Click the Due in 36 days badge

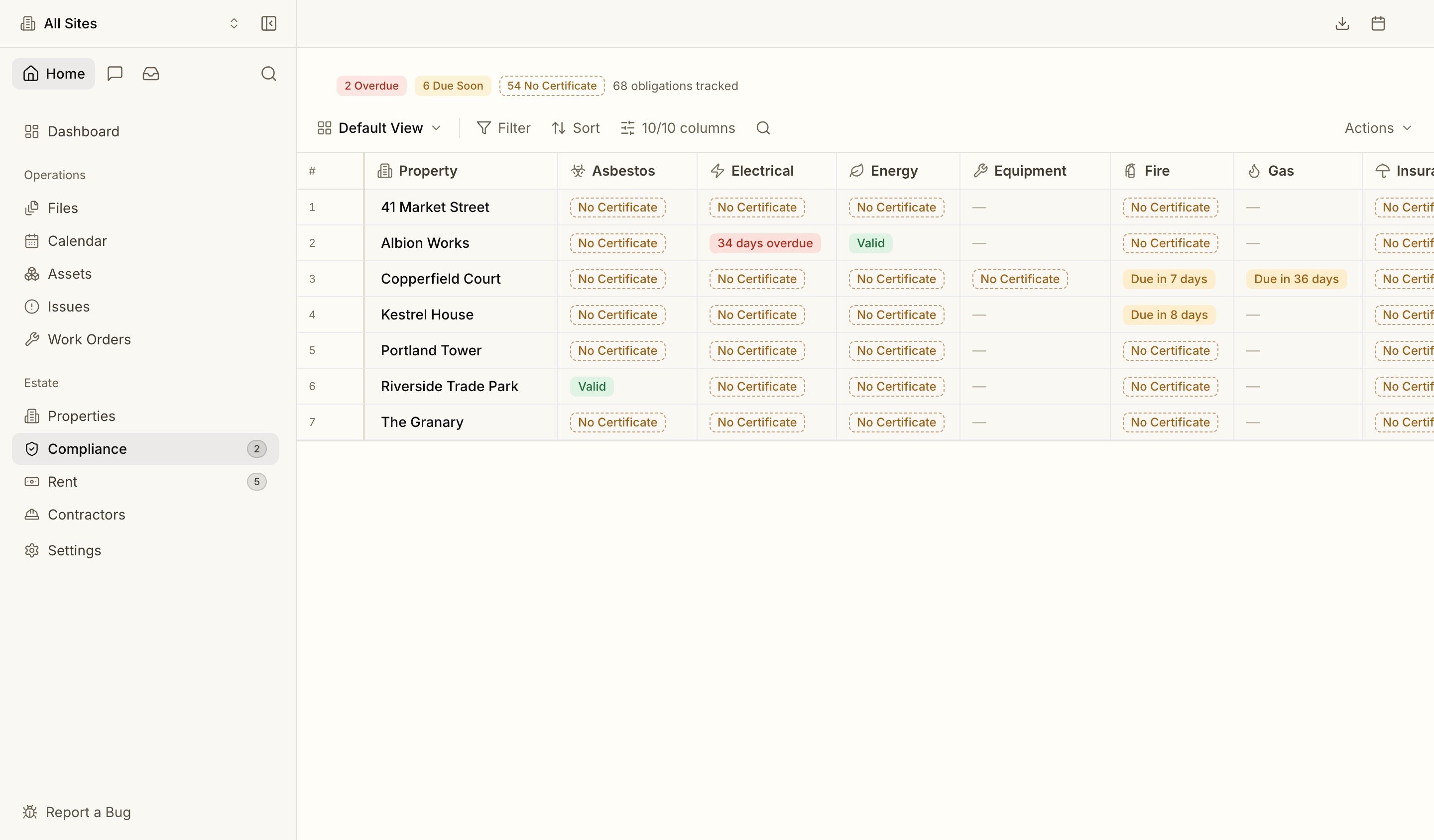click(x=1296, y=279)
